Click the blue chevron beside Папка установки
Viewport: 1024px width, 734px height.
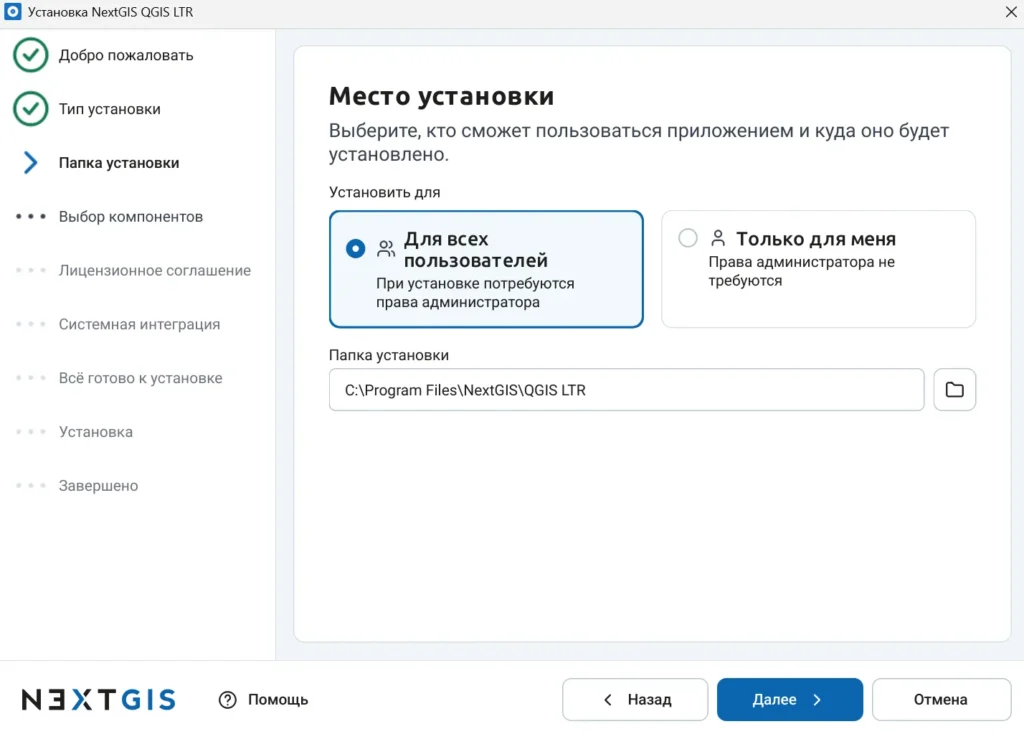point(30,163)
